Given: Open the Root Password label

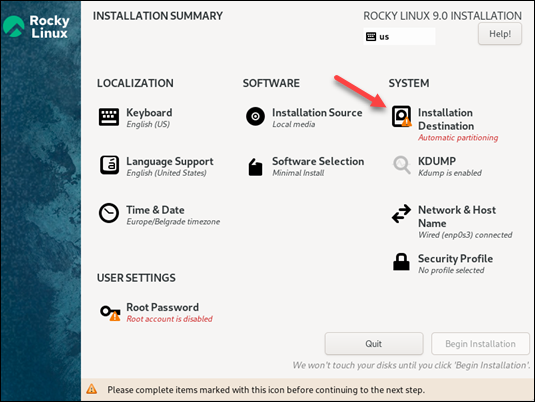Looking at the screenshot, I should point(162,307).
